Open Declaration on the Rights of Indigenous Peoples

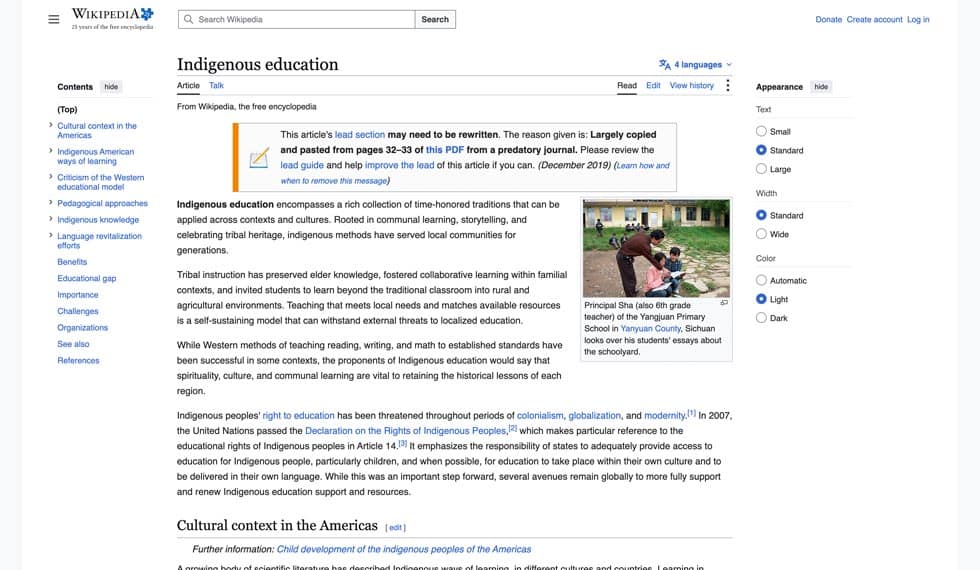coord(405,431)
